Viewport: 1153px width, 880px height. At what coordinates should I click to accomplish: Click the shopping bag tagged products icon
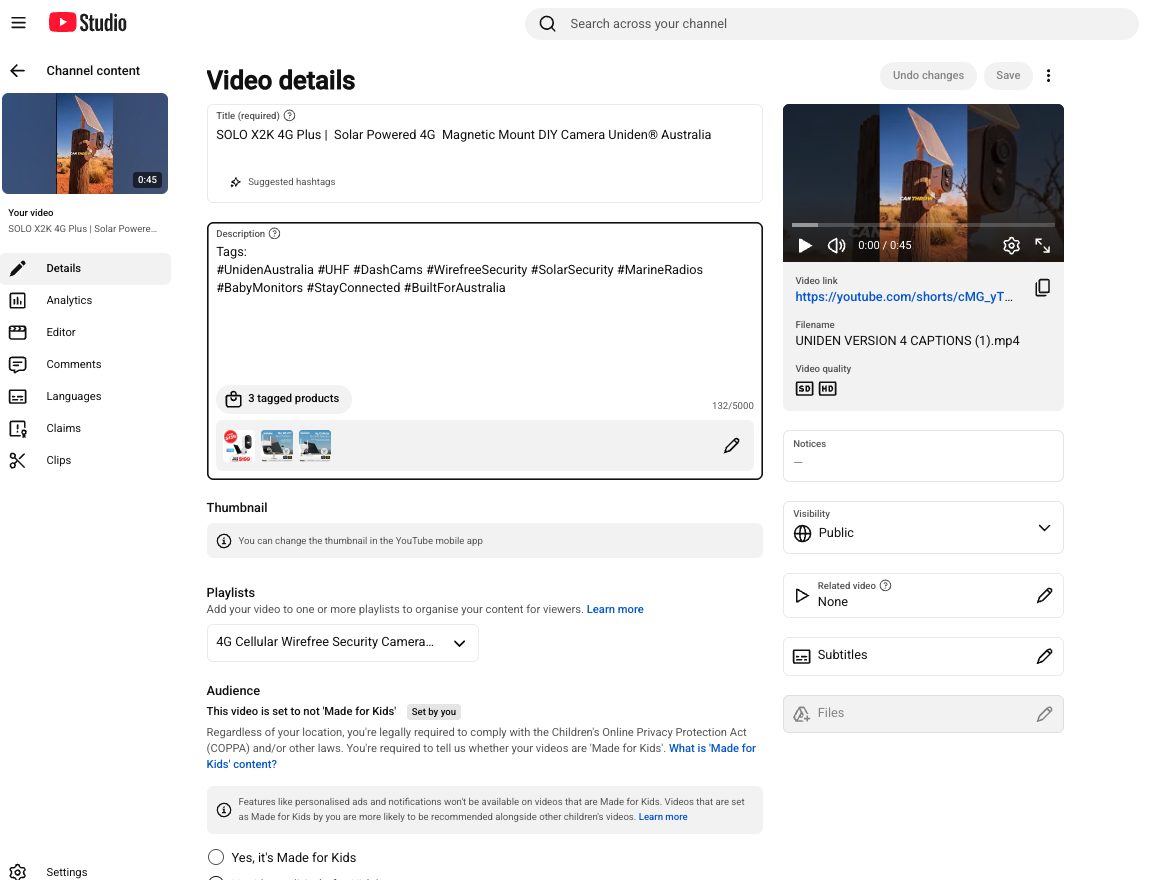tap(233, 398)
